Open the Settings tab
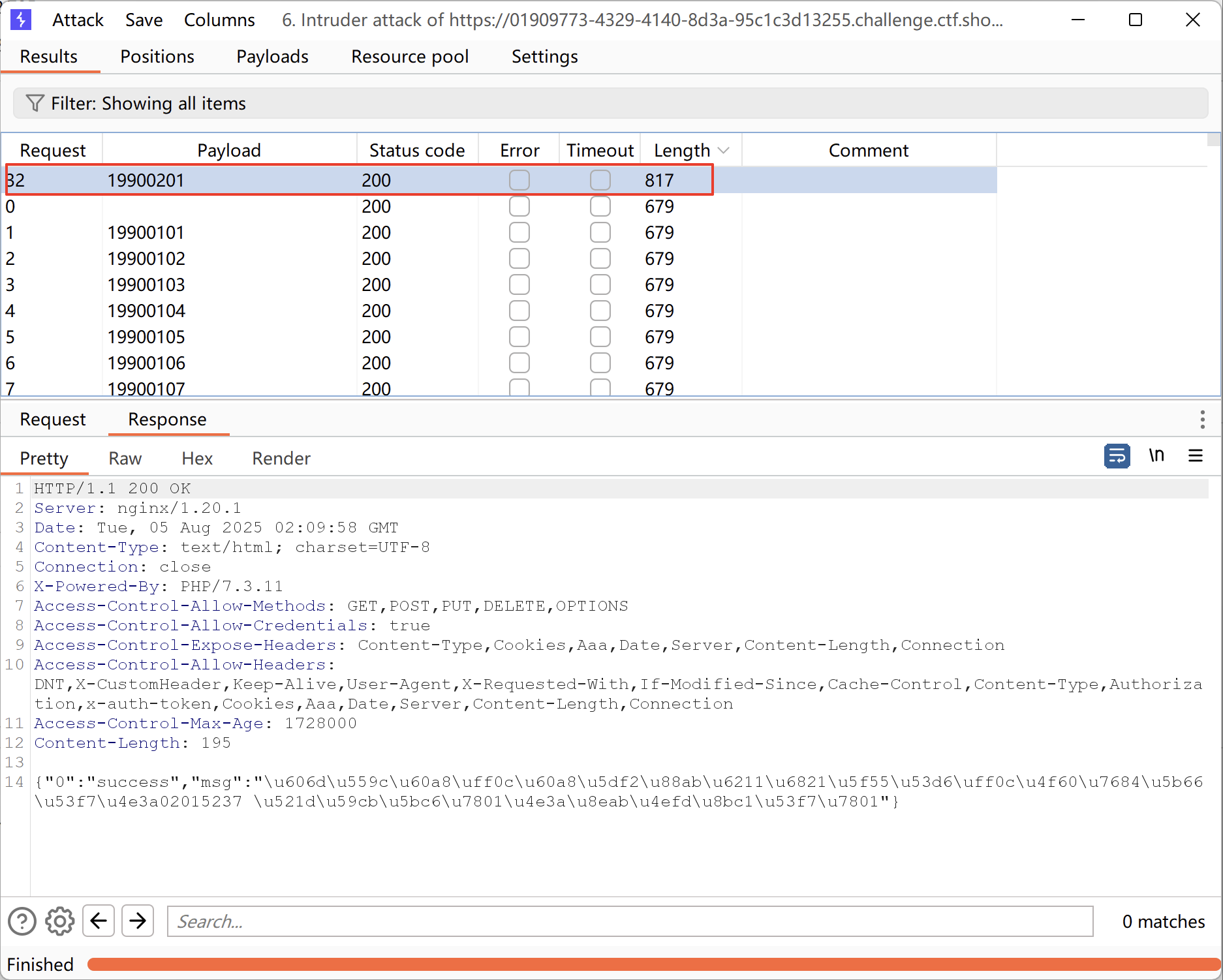Viewport: 1223px width, 980px height. [545, 57]
